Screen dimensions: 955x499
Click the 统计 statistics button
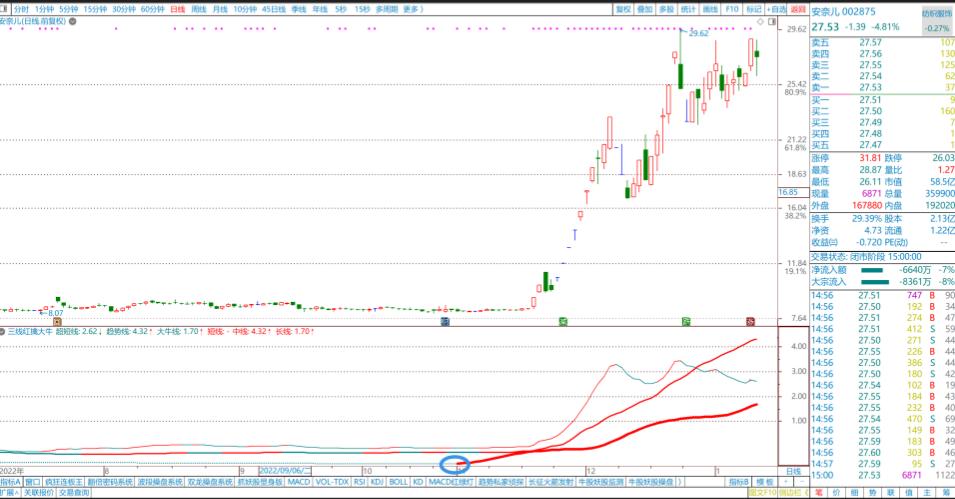point(688,9)
